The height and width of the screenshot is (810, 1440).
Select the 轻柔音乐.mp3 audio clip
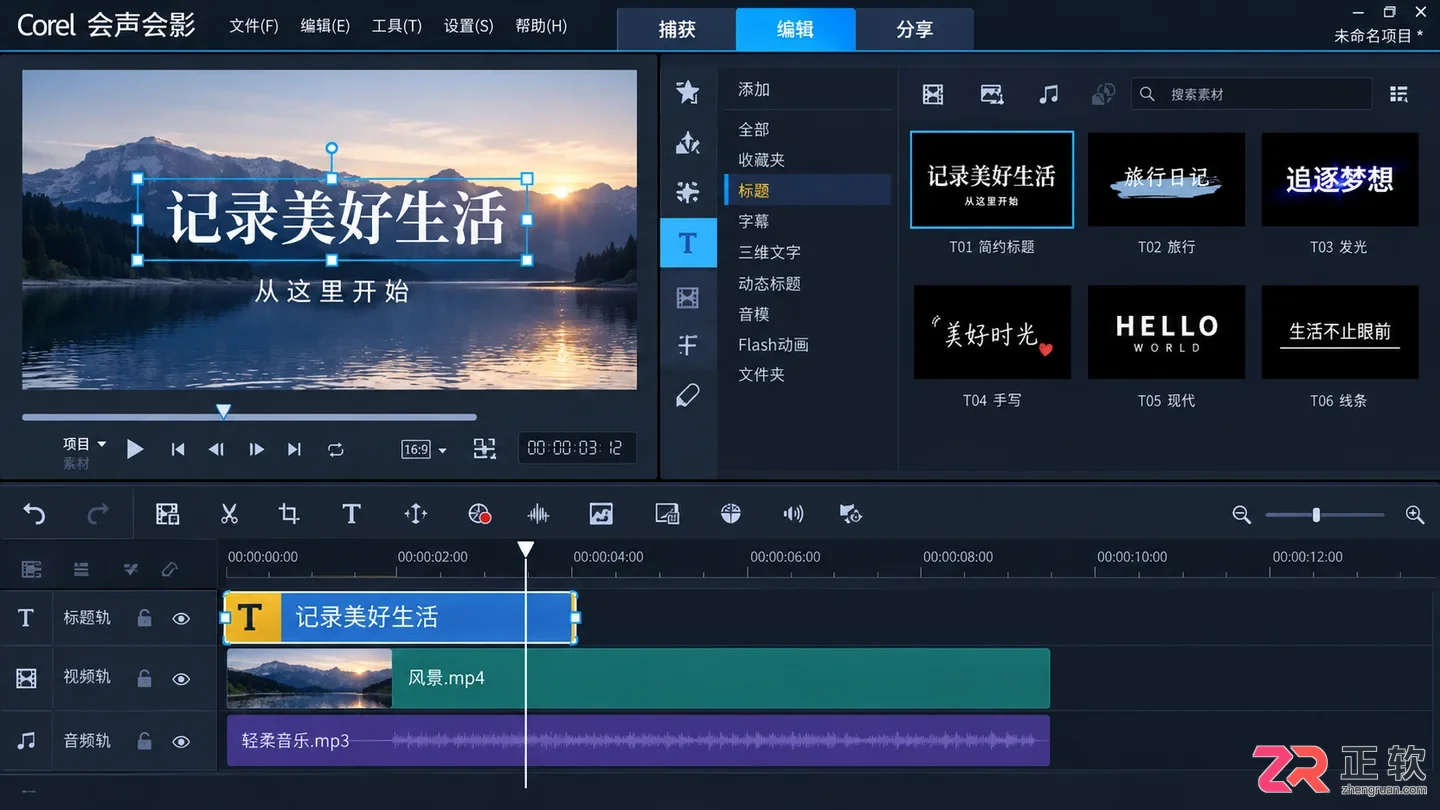tap(638, 740)
